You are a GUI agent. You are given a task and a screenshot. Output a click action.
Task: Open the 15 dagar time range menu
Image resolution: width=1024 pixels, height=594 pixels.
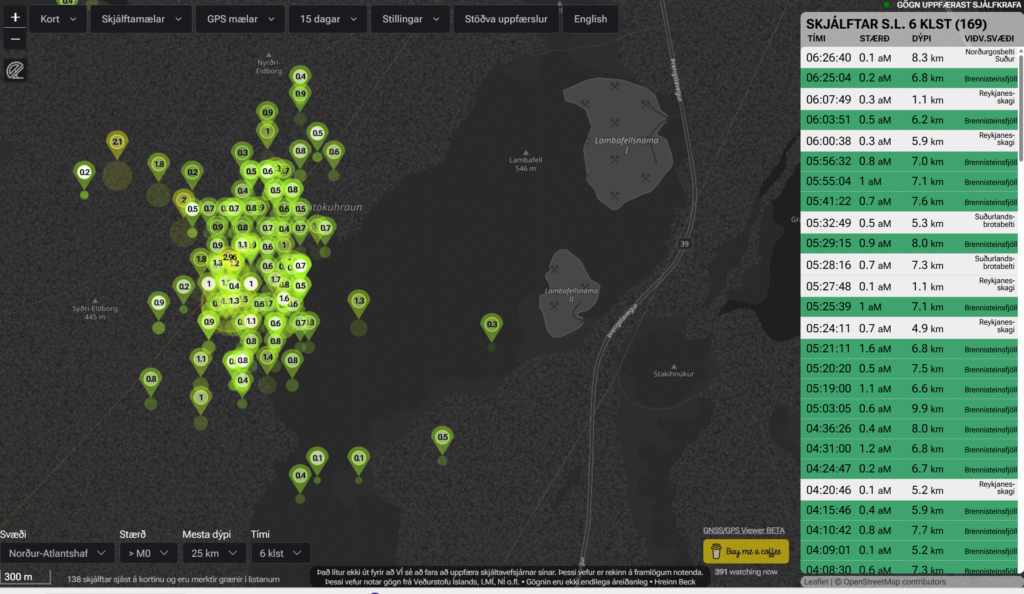[x=328, y=19]
